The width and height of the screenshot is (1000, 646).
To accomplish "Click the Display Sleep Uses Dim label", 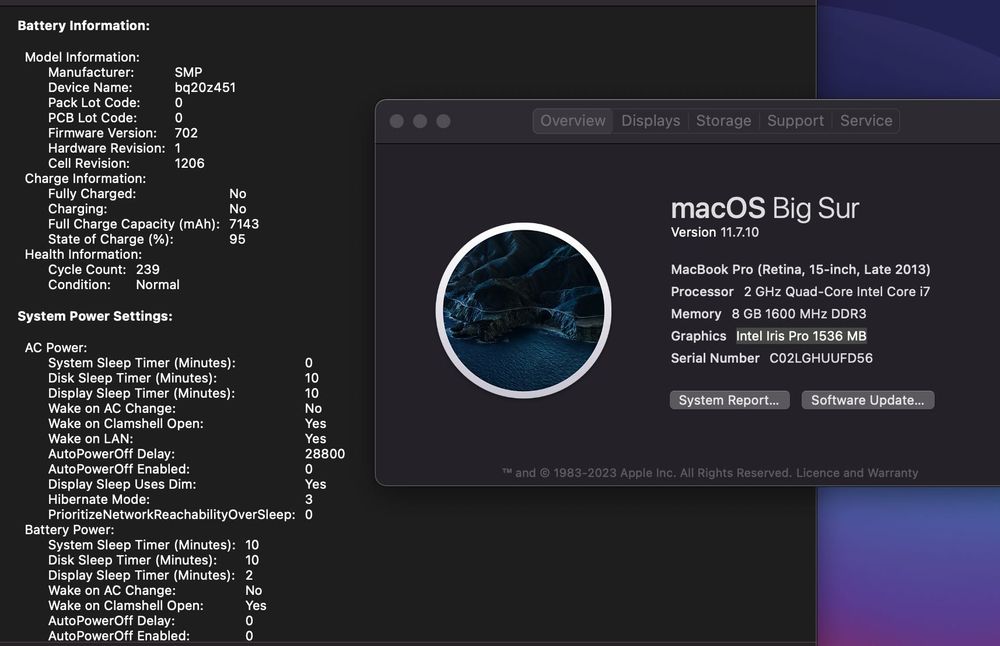I will (122, 484).
